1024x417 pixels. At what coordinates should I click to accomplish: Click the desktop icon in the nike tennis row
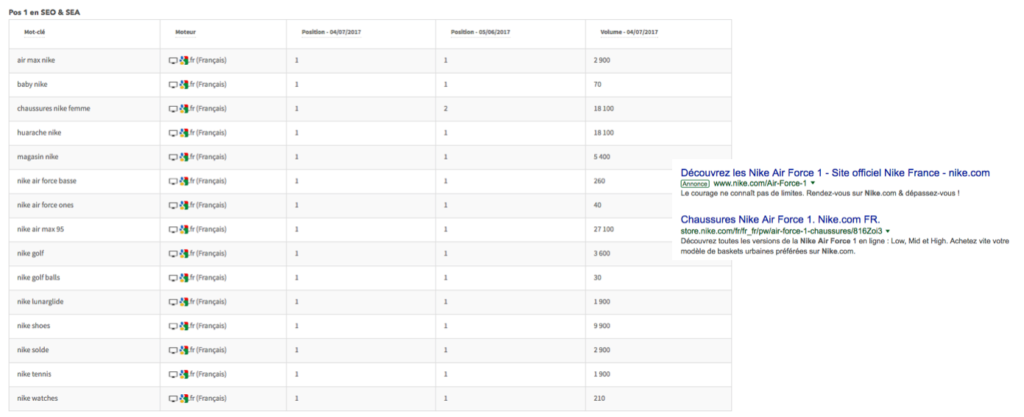(x=173, y=375)
